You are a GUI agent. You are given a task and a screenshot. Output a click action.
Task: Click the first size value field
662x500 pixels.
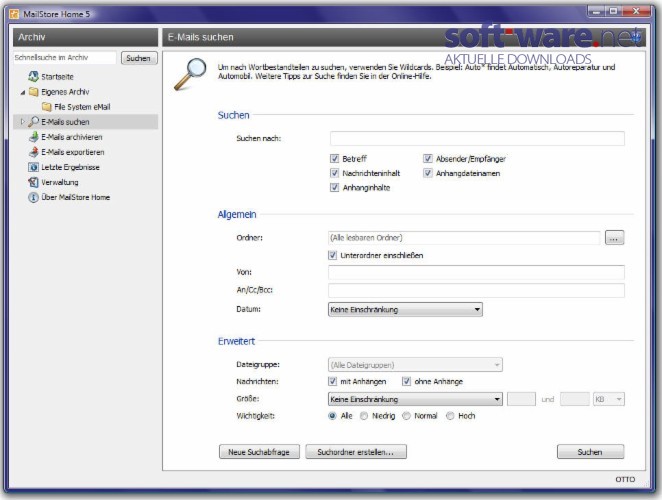click(521, 399)
